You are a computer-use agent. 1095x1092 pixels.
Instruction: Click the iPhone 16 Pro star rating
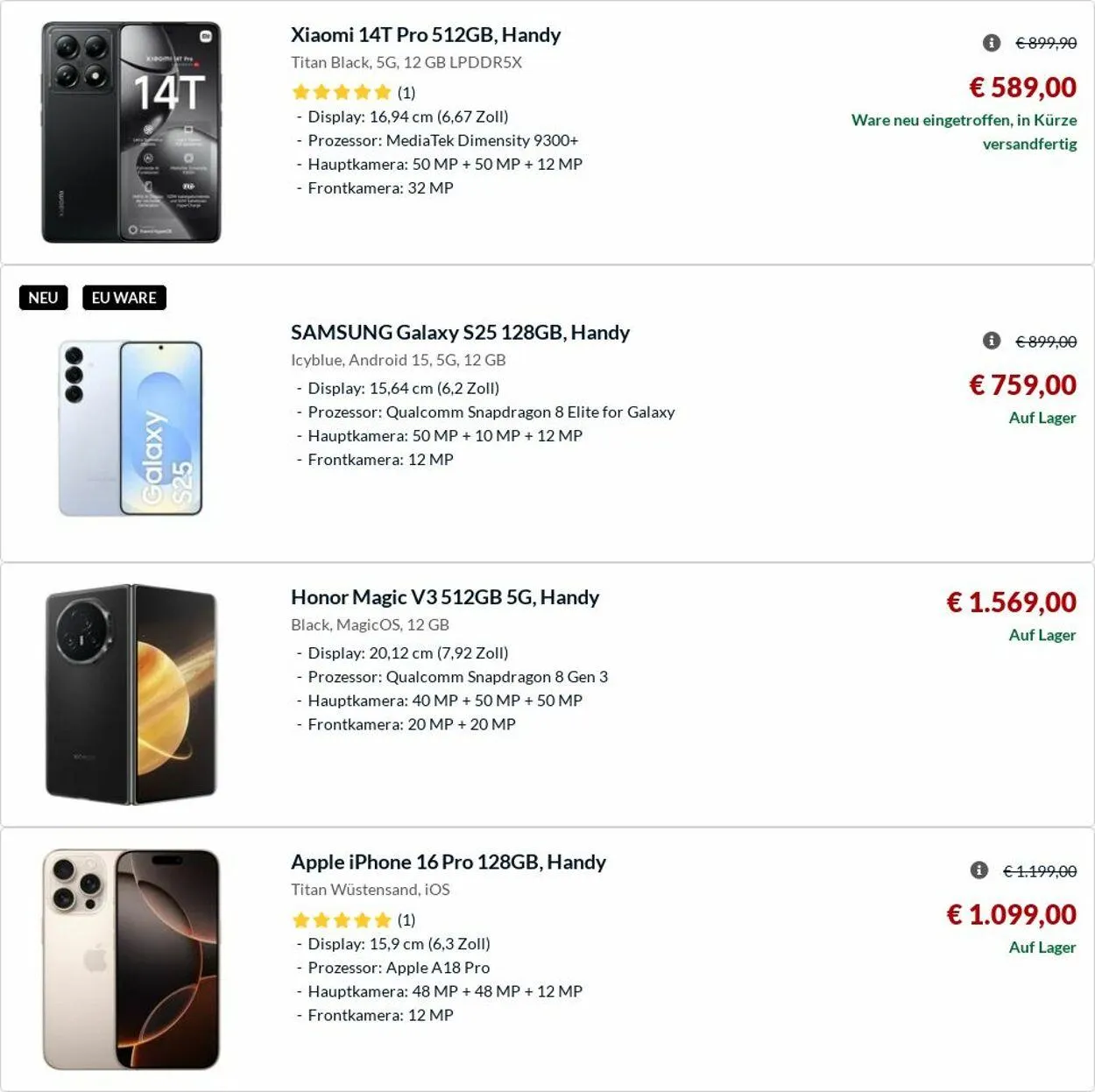[341, 919]
